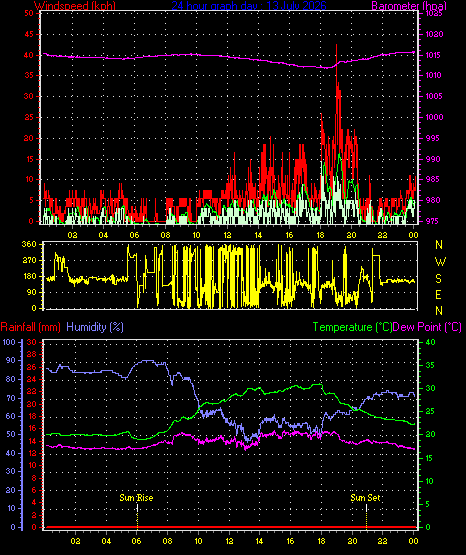
Task: Click 35 on the temperature axis
Action: (430, 366)
